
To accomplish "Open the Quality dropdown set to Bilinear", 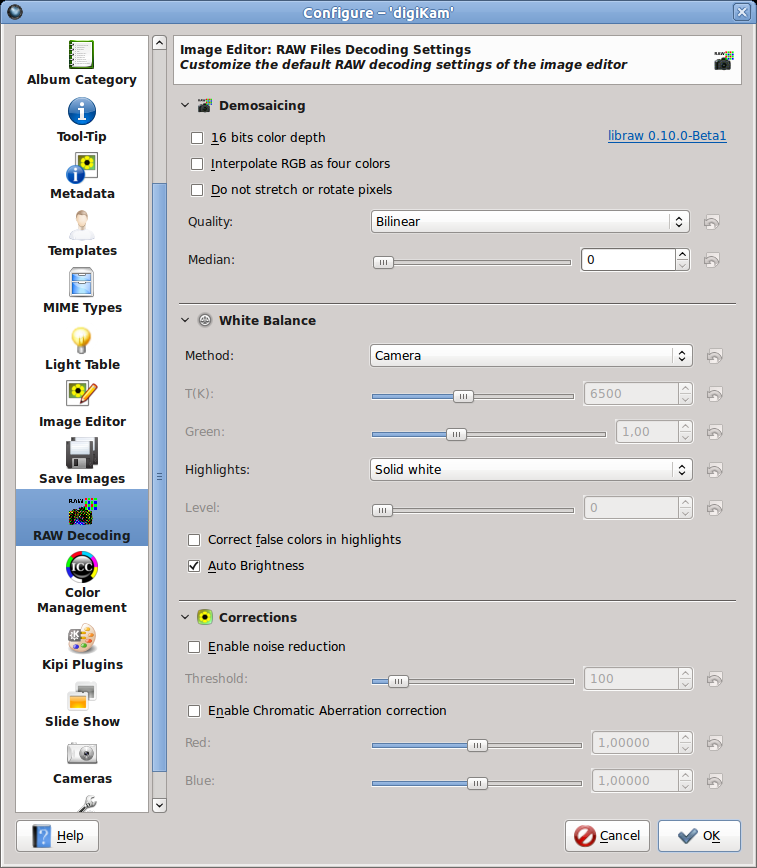I will (x=530, y=221).
